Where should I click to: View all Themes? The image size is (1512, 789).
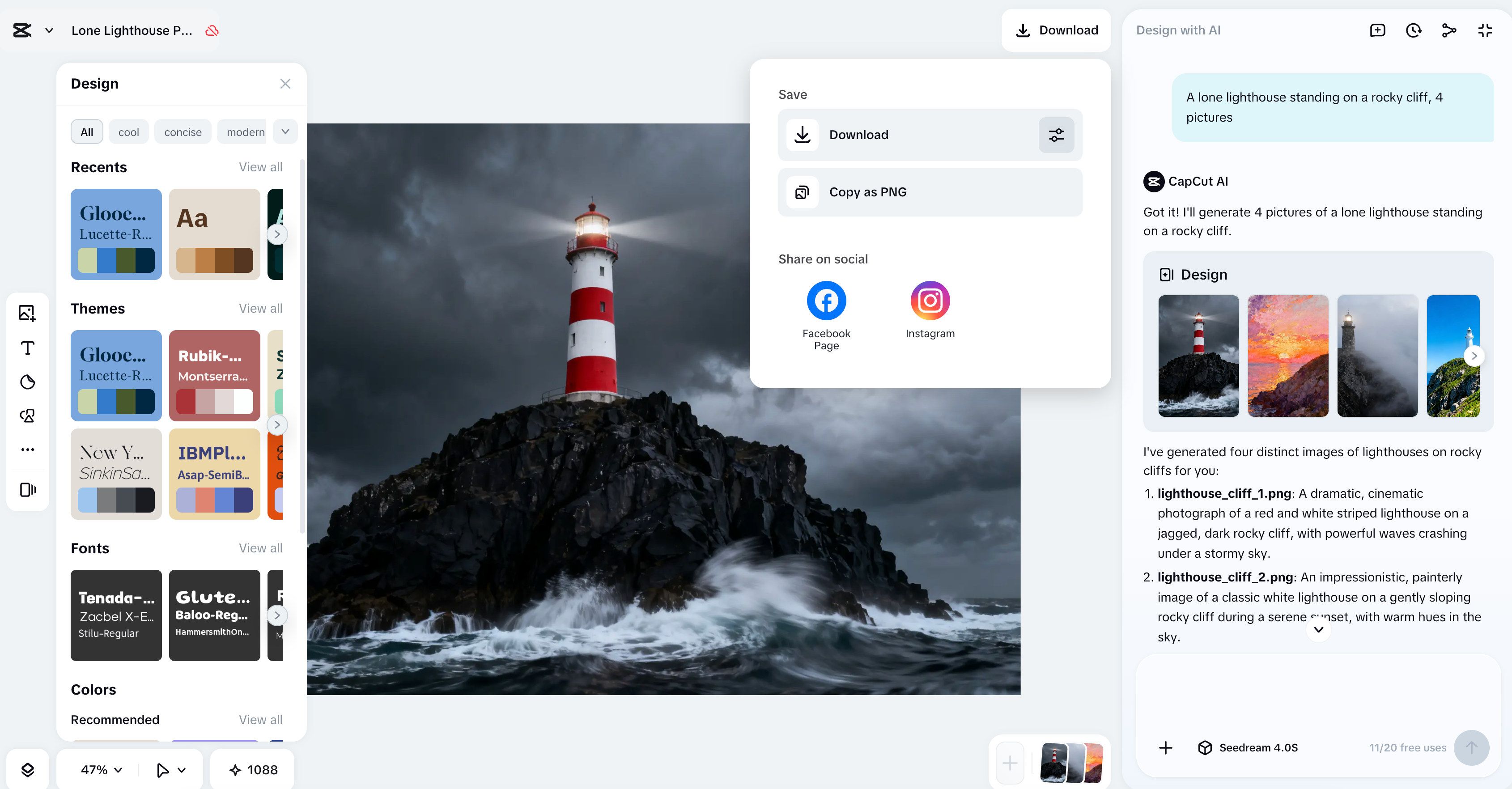coord(260,309)
